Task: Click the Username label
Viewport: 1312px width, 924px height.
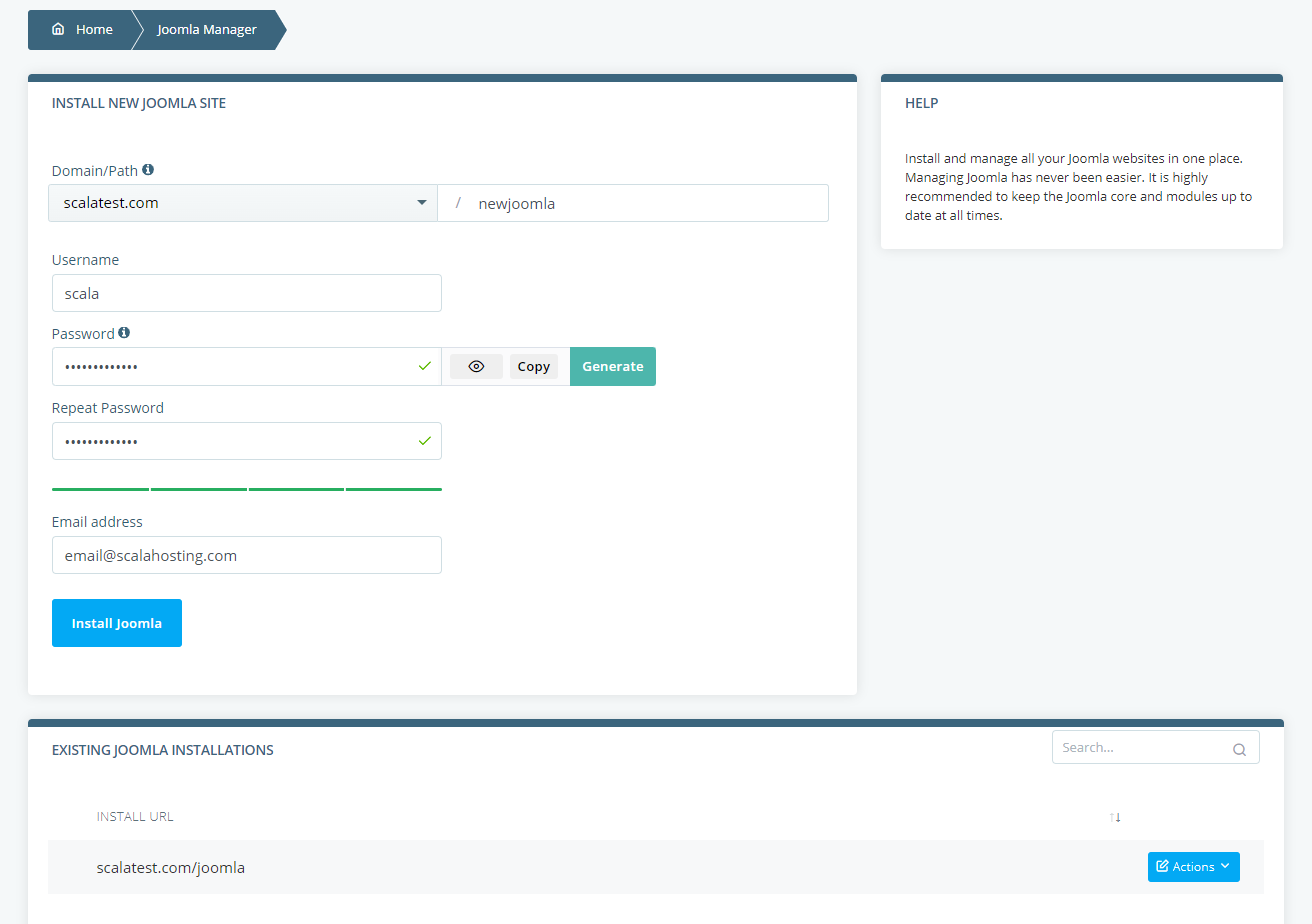Action: [x=85, y=260]
